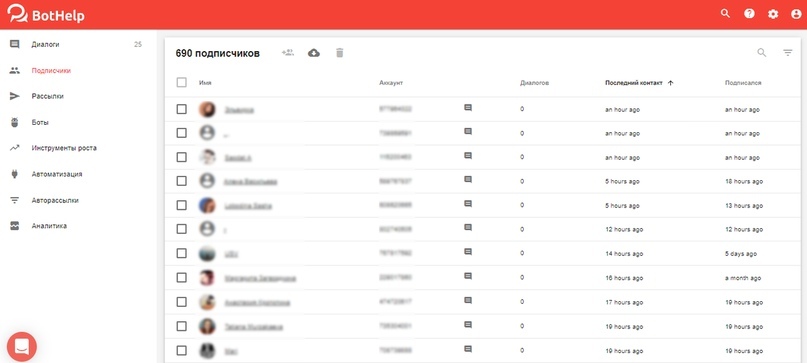Click the 14 hours ago last contact value
Screen dimensions: 807x363
pyautogui.click(x=624, y=254)
